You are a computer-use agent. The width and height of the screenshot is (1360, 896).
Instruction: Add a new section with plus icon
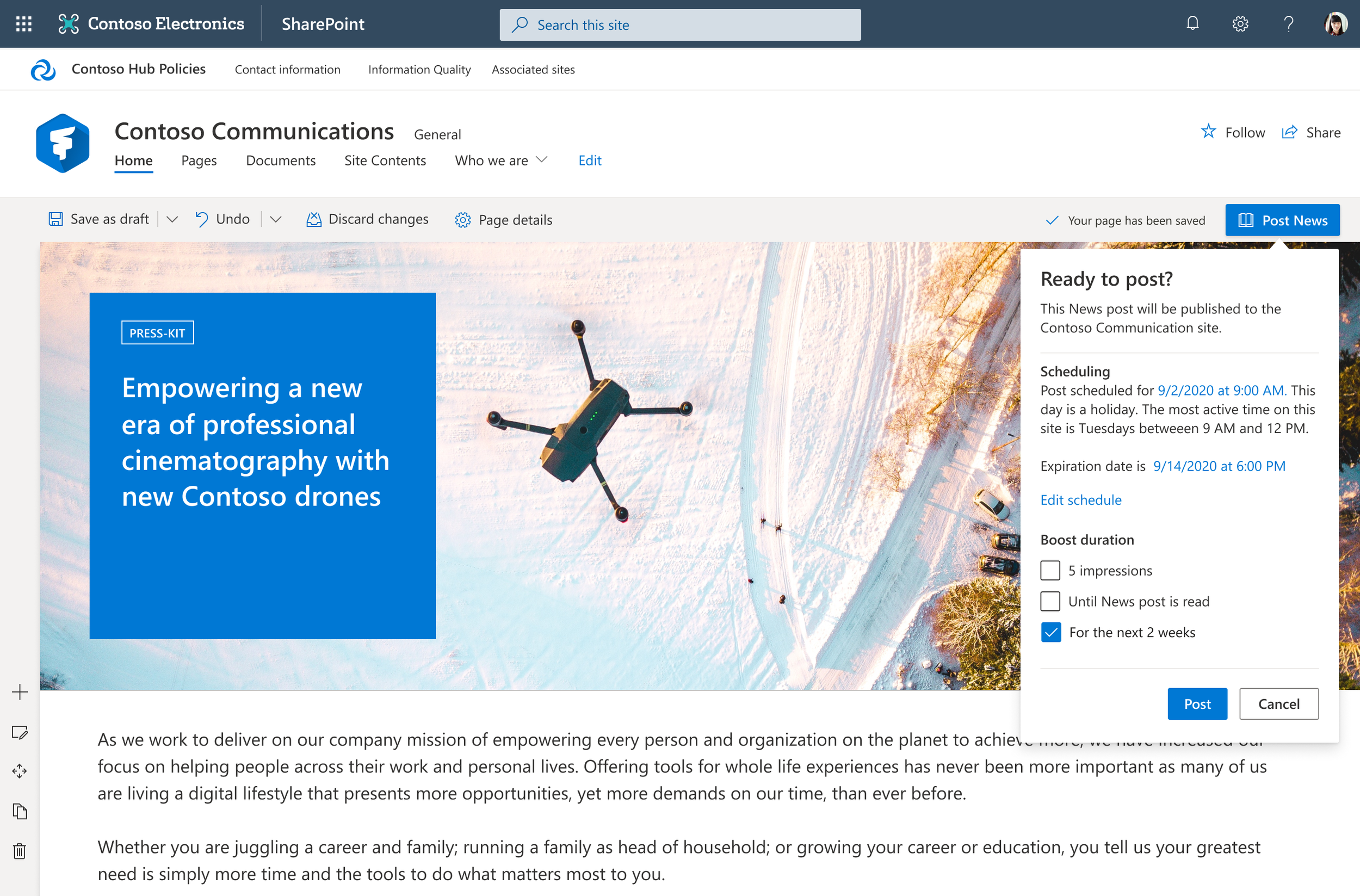(20, 692)
